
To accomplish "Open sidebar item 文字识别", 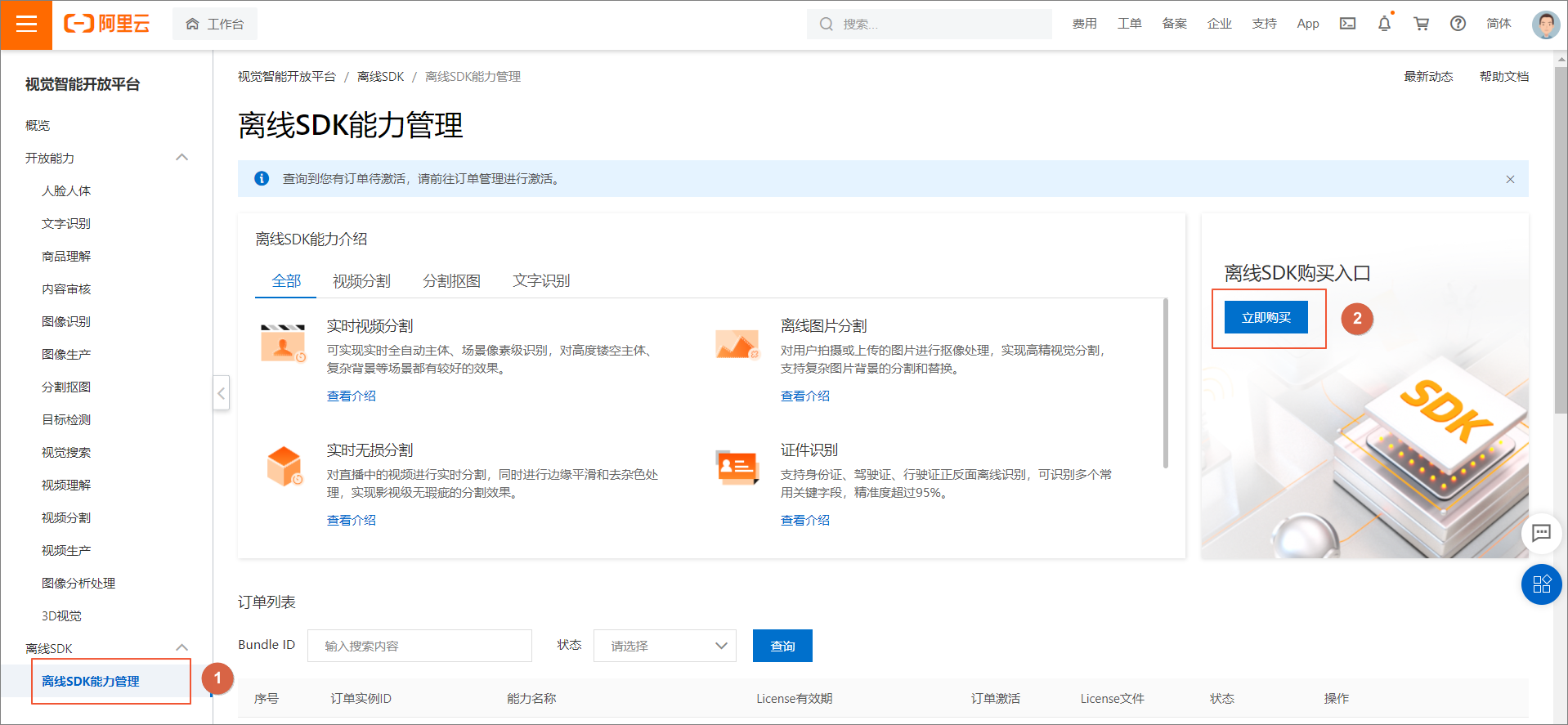I will point(66,223).
